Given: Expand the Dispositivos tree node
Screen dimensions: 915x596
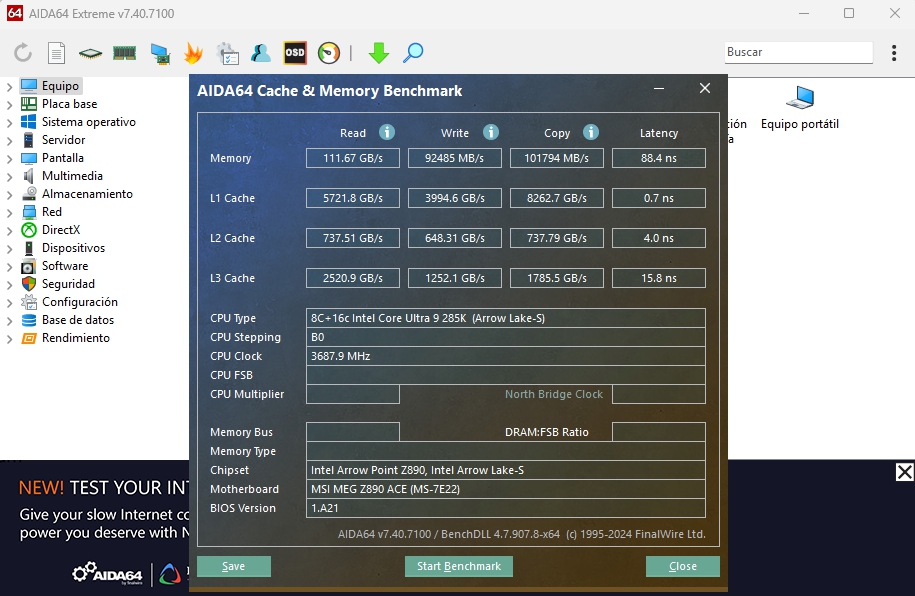Looking at the screenshot, I should pos(9,249).
